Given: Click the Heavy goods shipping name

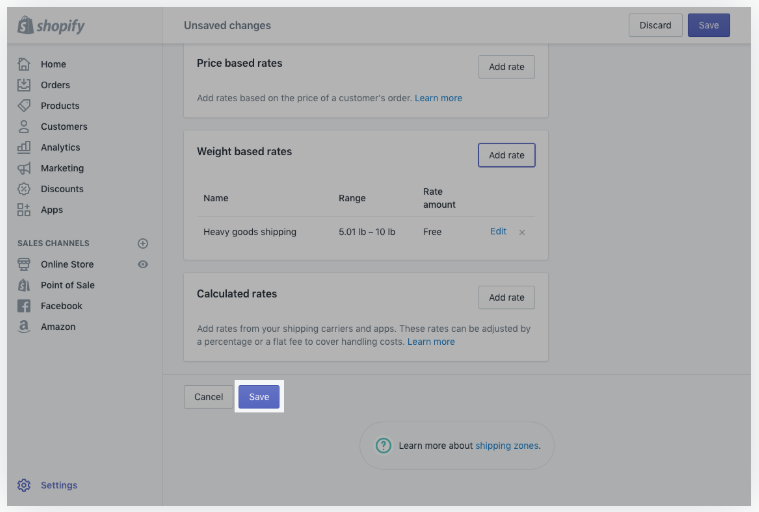Looking at the screenshot, I should [x=250, y=232].
